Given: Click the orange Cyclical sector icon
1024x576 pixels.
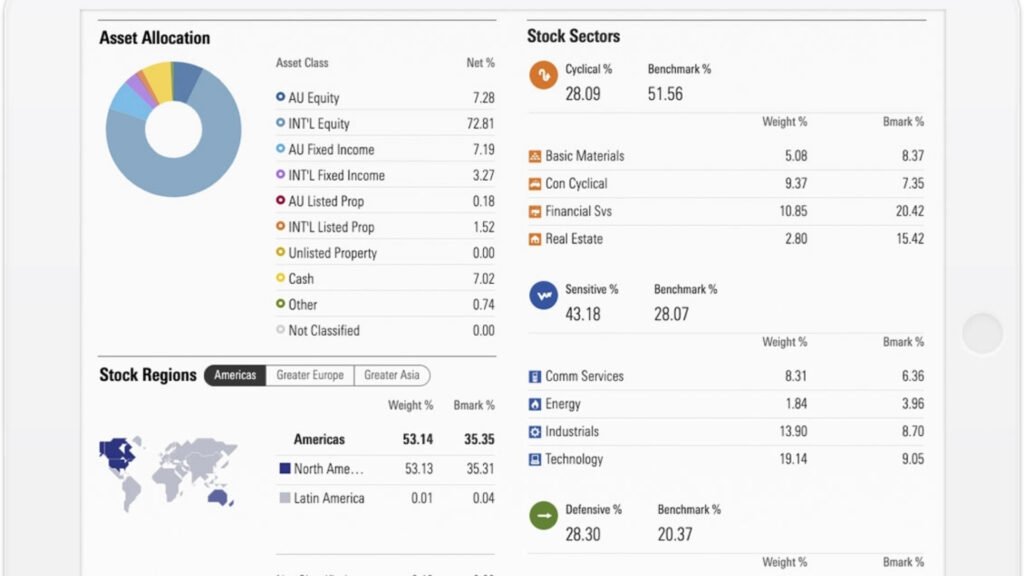Looking at the screenshot, I should [543, 75].
